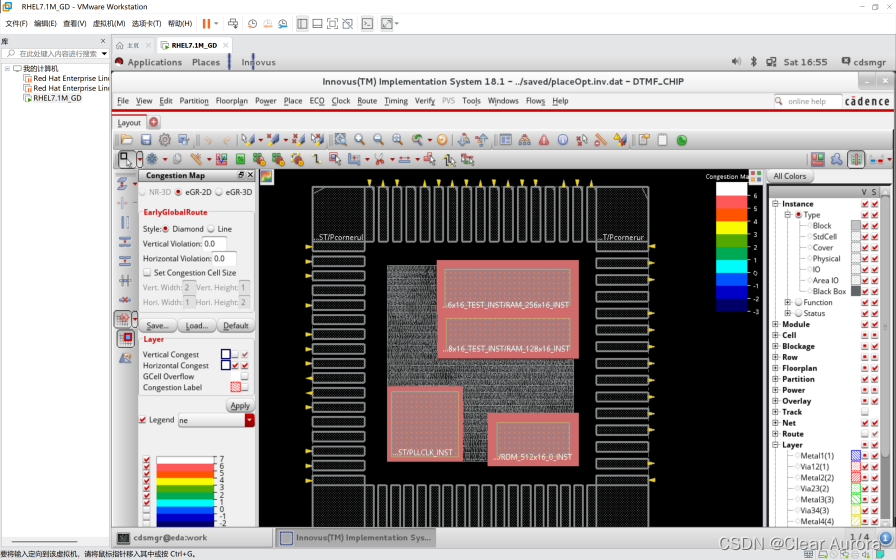Click the wire edit bent-line icon

point(316,159)
